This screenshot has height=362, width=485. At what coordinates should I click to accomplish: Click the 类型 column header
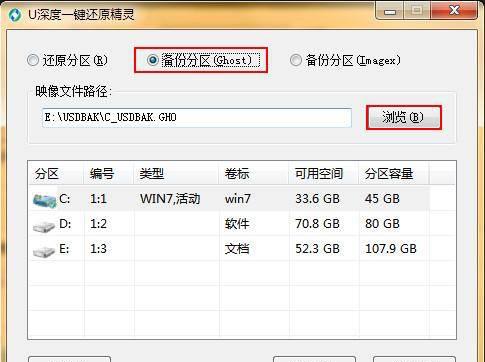pyautogui.click(x=176, y=173)
